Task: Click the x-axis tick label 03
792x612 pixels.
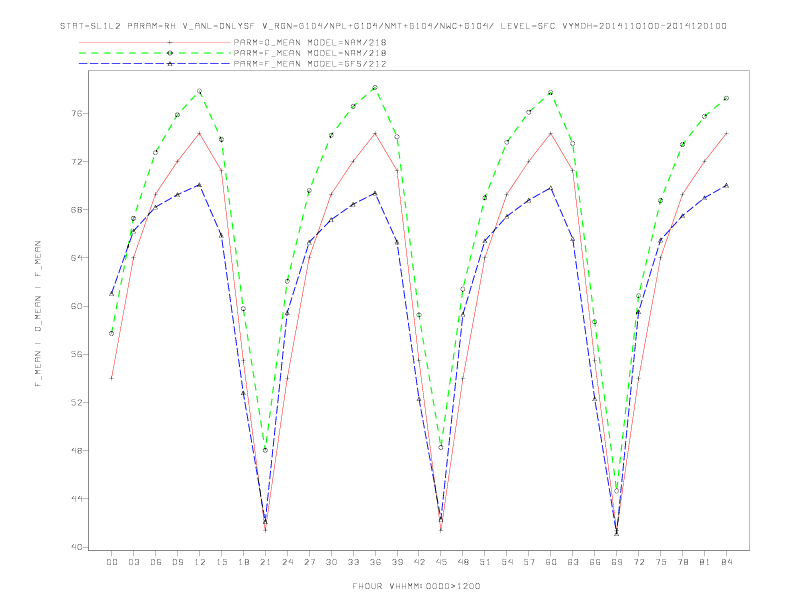Action: pyautogui.click(x=133, y=562)
